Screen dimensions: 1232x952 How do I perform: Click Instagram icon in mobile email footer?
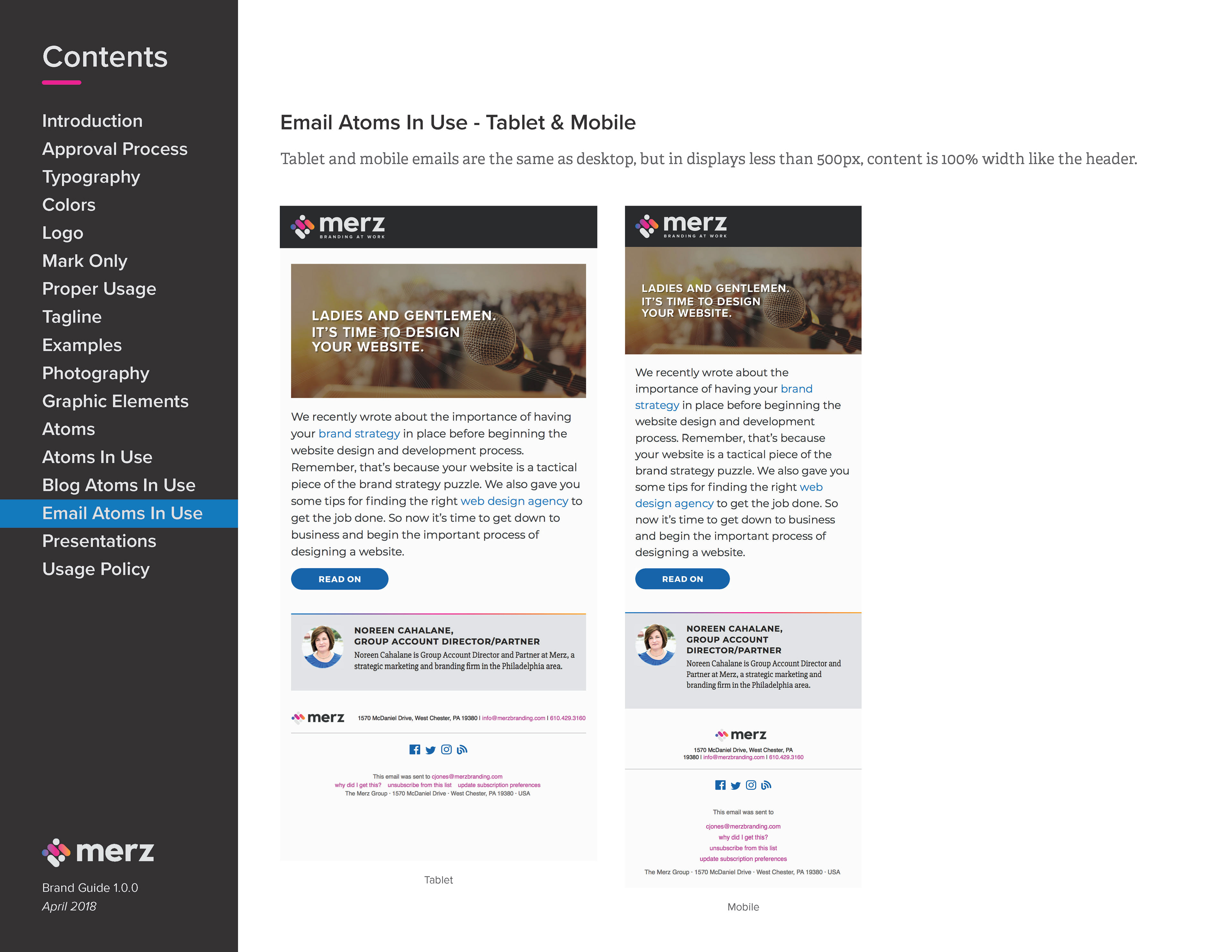(x=751, y=785)
